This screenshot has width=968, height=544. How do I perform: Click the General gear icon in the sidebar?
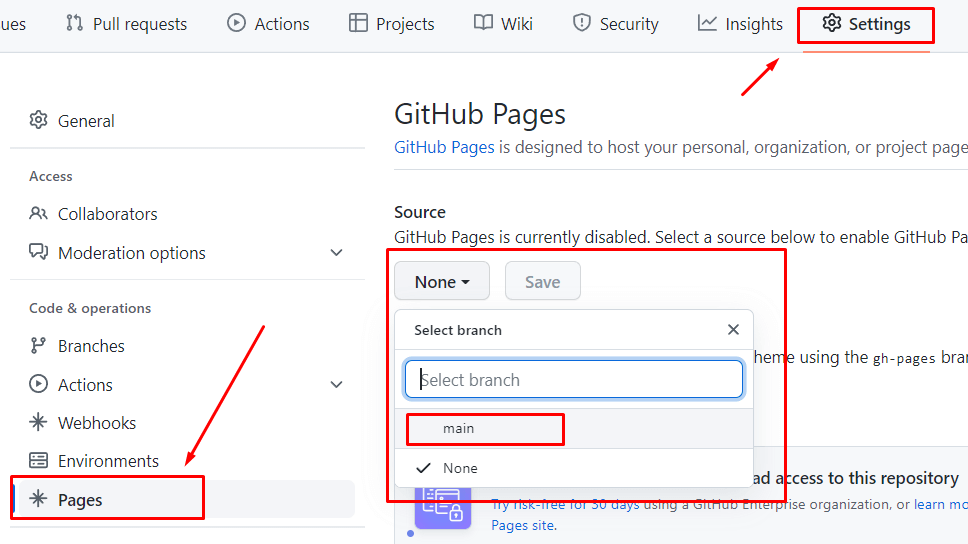pyautogui.click(x=38, y=120)
